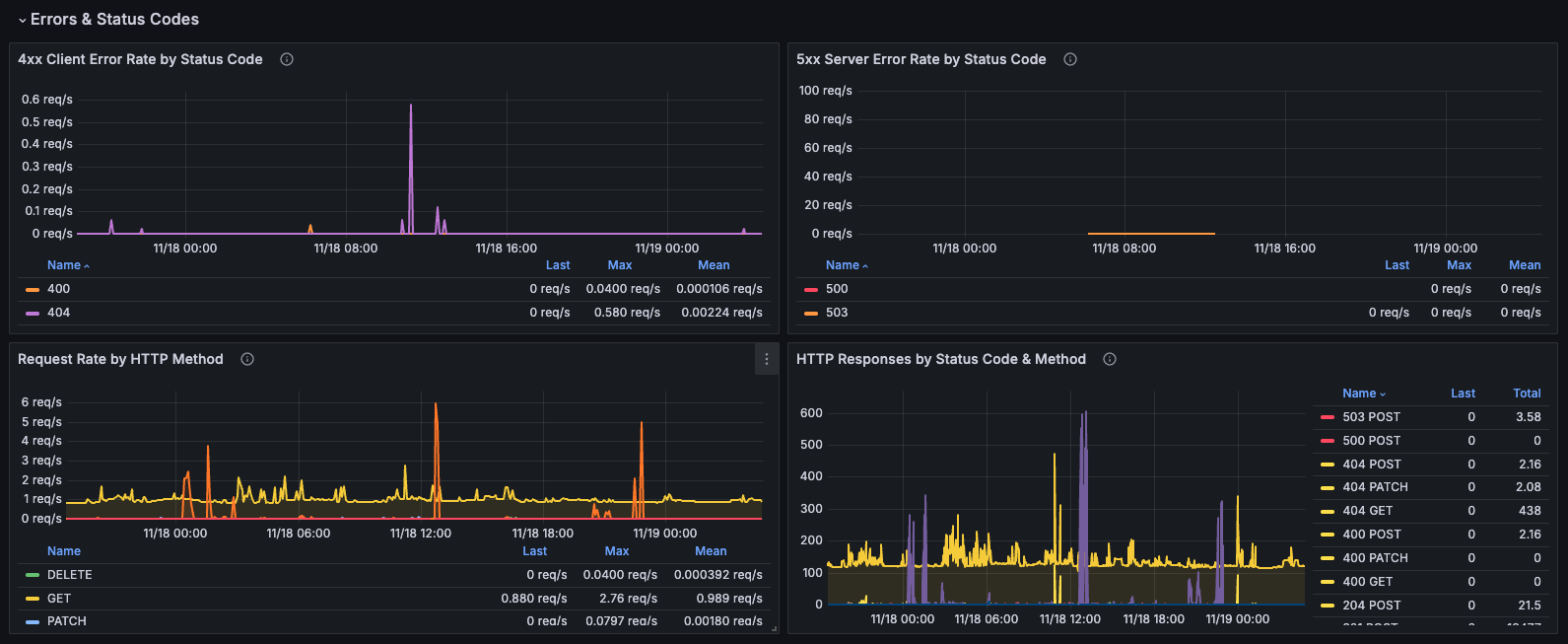Click info icon beside HTTP Responses by Status Code
This screenshot has width=1568, height=644.
click(x=1110, y=359)
